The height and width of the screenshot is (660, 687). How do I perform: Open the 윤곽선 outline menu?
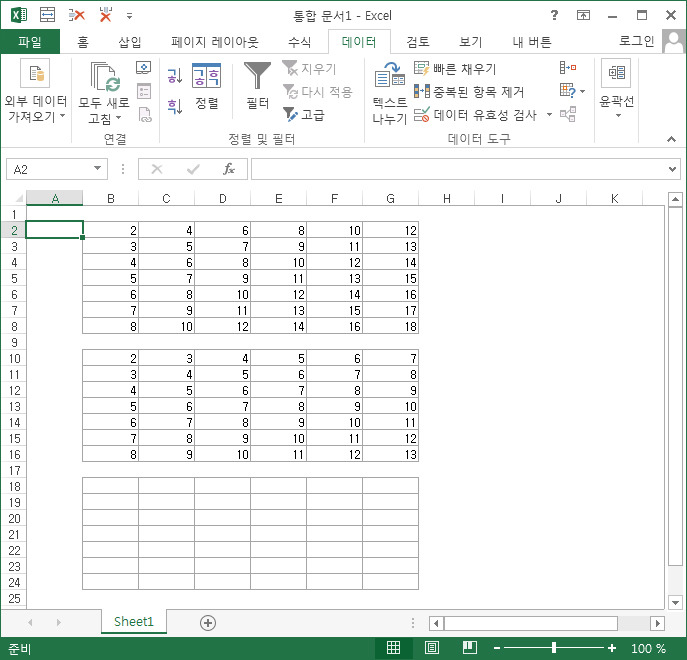coord(616,89)
